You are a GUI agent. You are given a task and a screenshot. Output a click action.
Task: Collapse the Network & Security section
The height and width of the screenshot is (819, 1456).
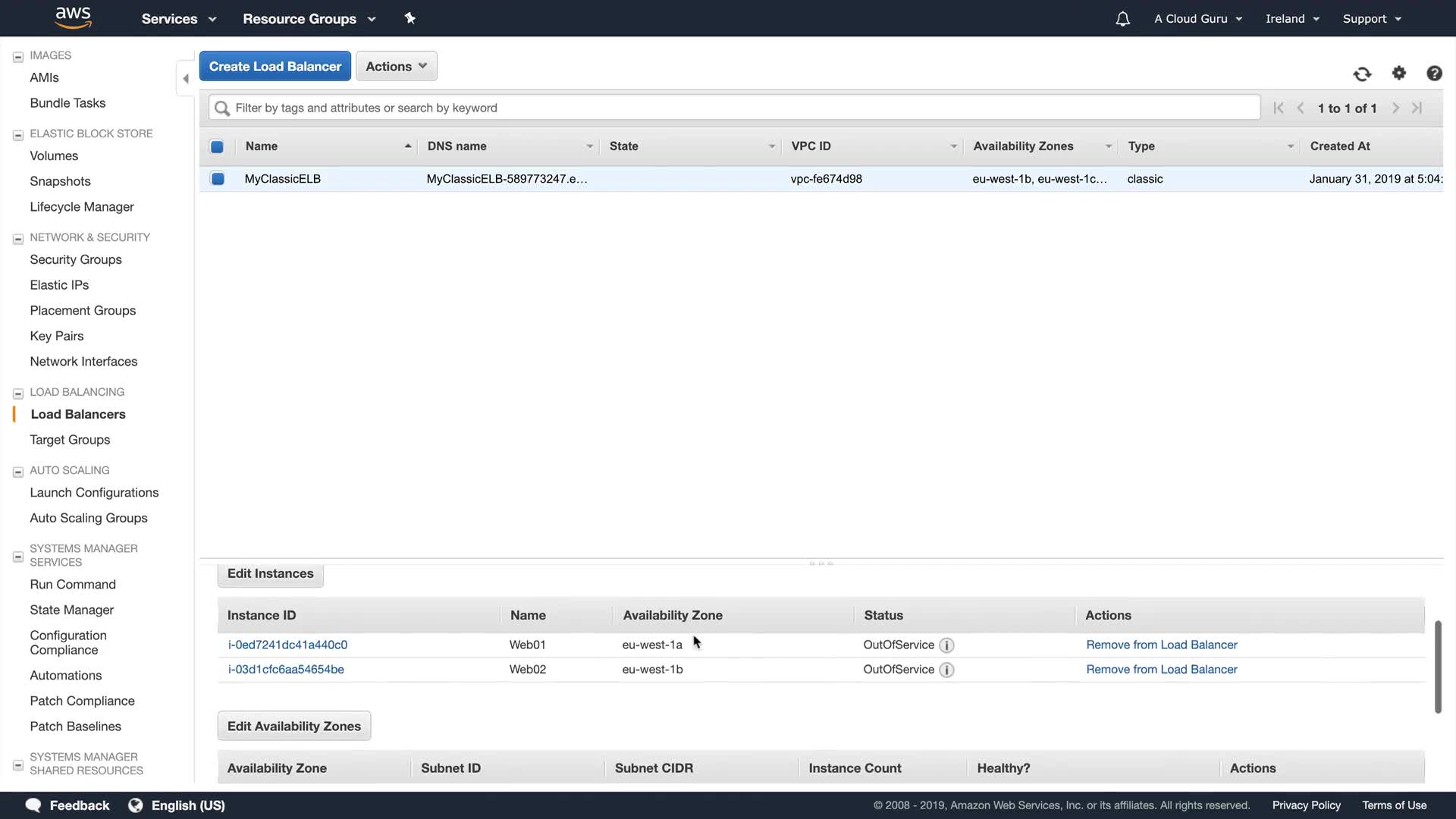(x=18, y=238)
